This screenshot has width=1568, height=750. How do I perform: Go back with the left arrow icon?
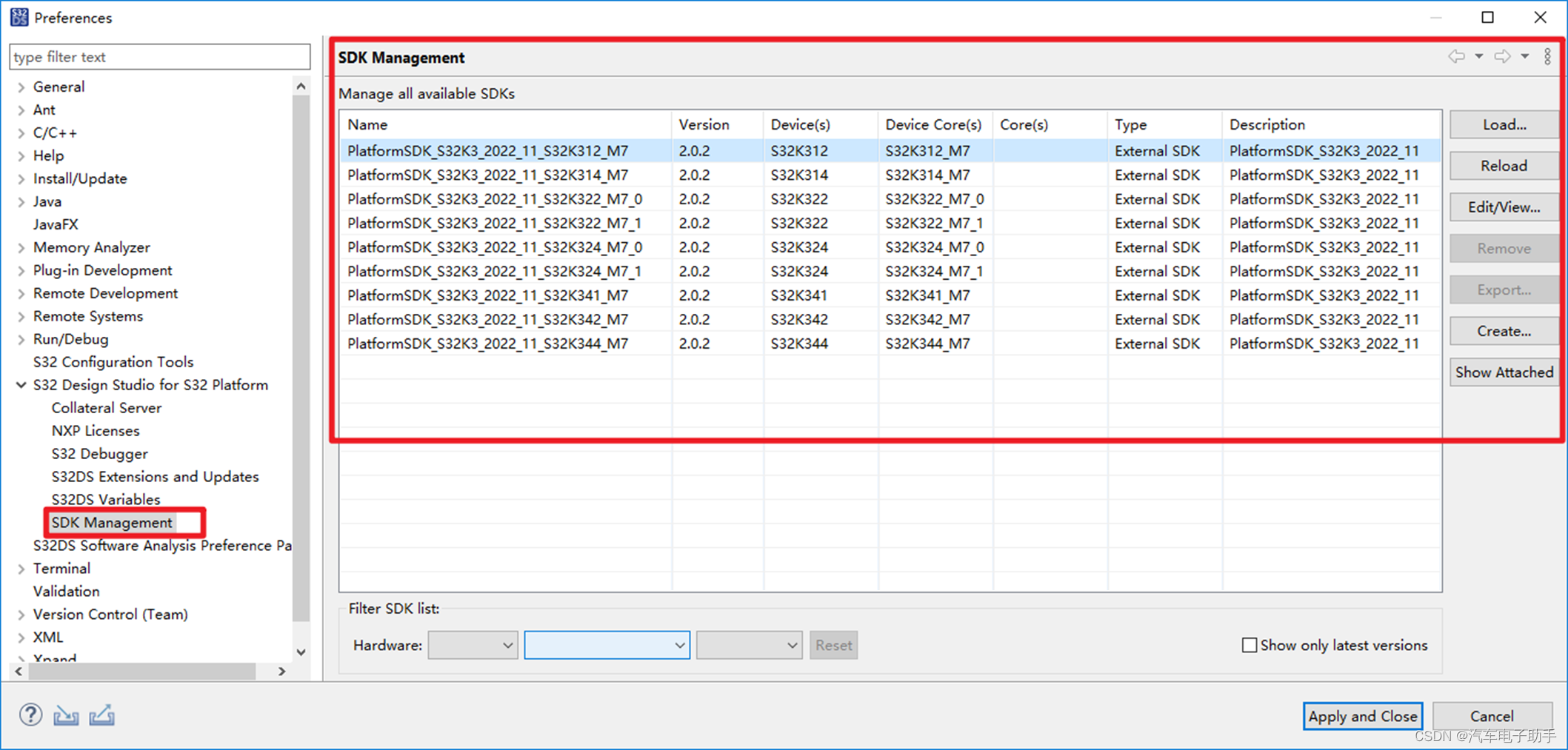(1456, 56)
